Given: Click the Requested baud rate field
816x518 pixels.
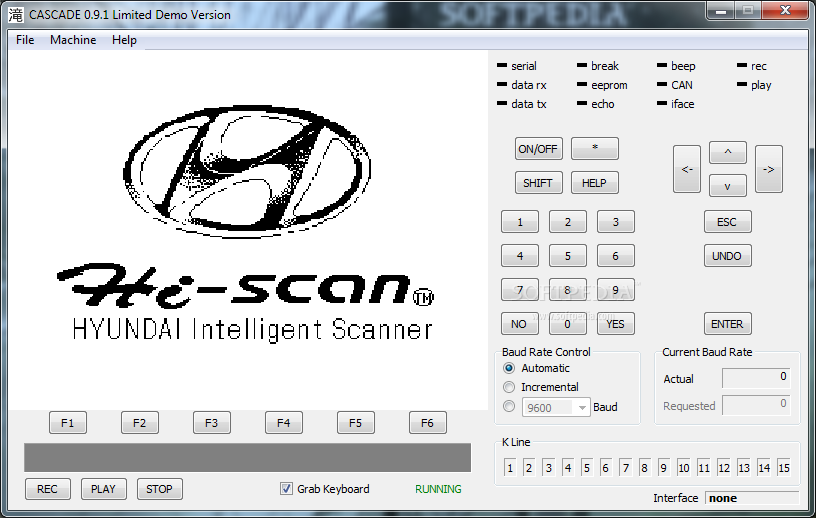Looking at the screenshot, I should [x=756, y=405].
